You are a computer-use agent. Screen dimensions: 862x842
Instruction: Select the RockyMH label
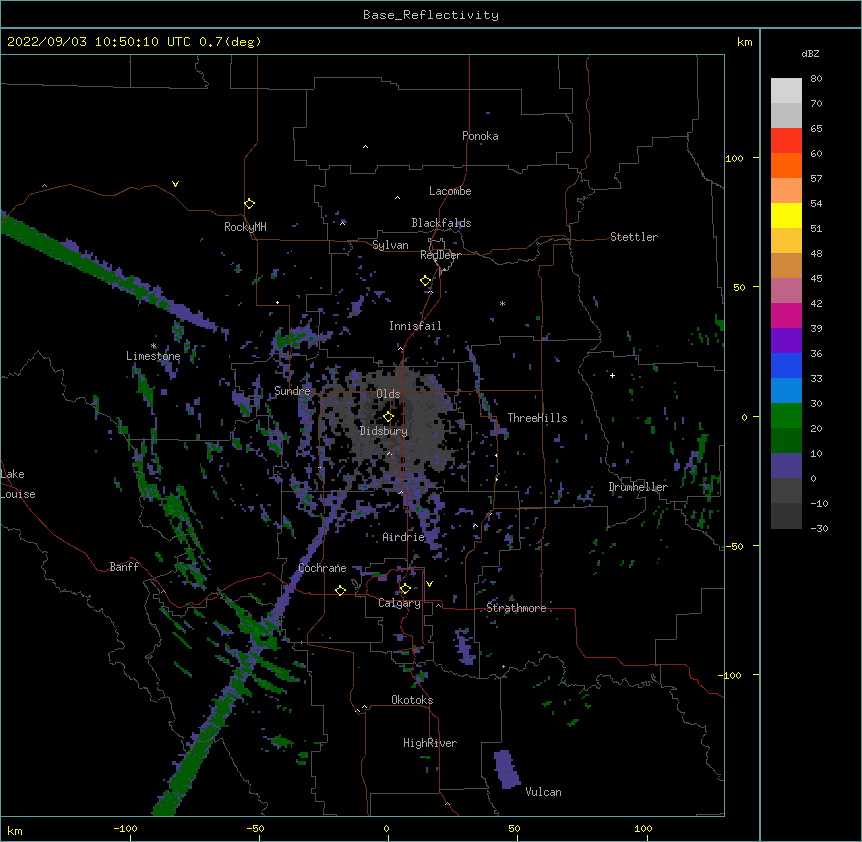tap(245, 227)
